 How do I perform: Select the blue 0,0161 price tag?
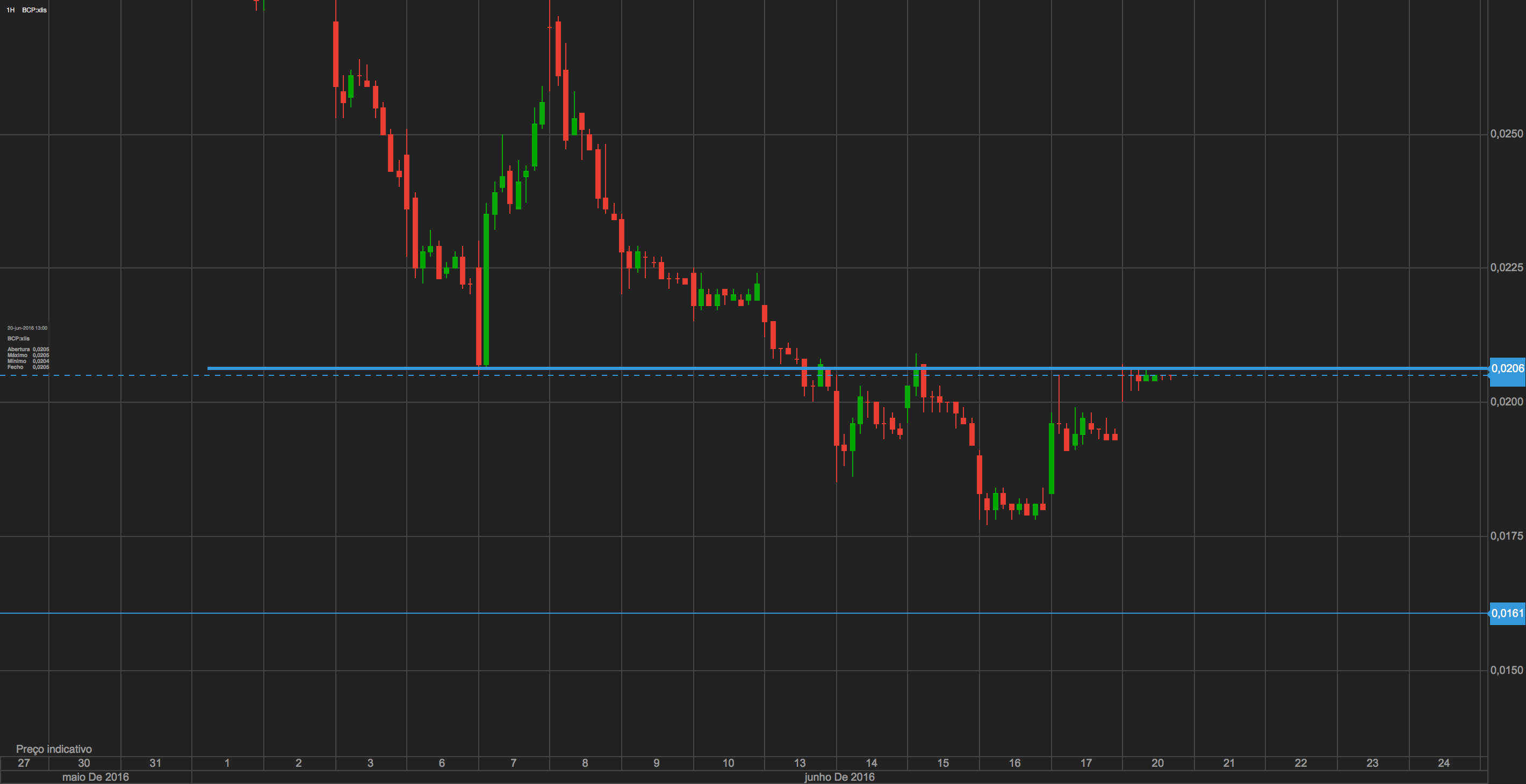coord(1507,613)
